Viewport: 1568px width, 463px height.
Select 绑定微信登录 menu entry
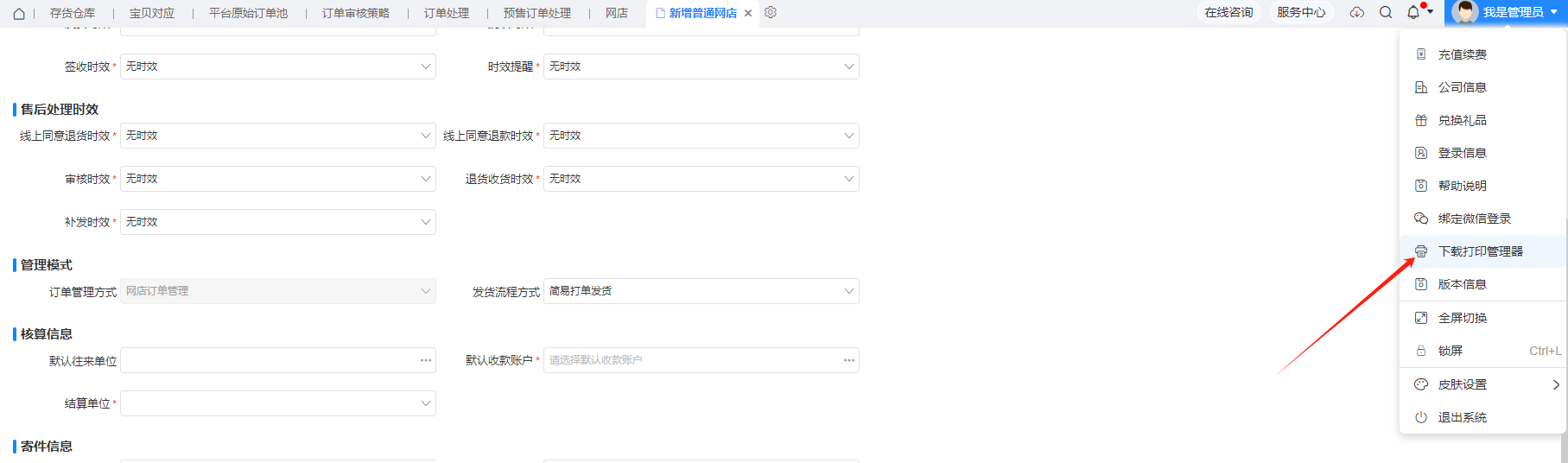pyautogui.click(x=1482, y=219)
